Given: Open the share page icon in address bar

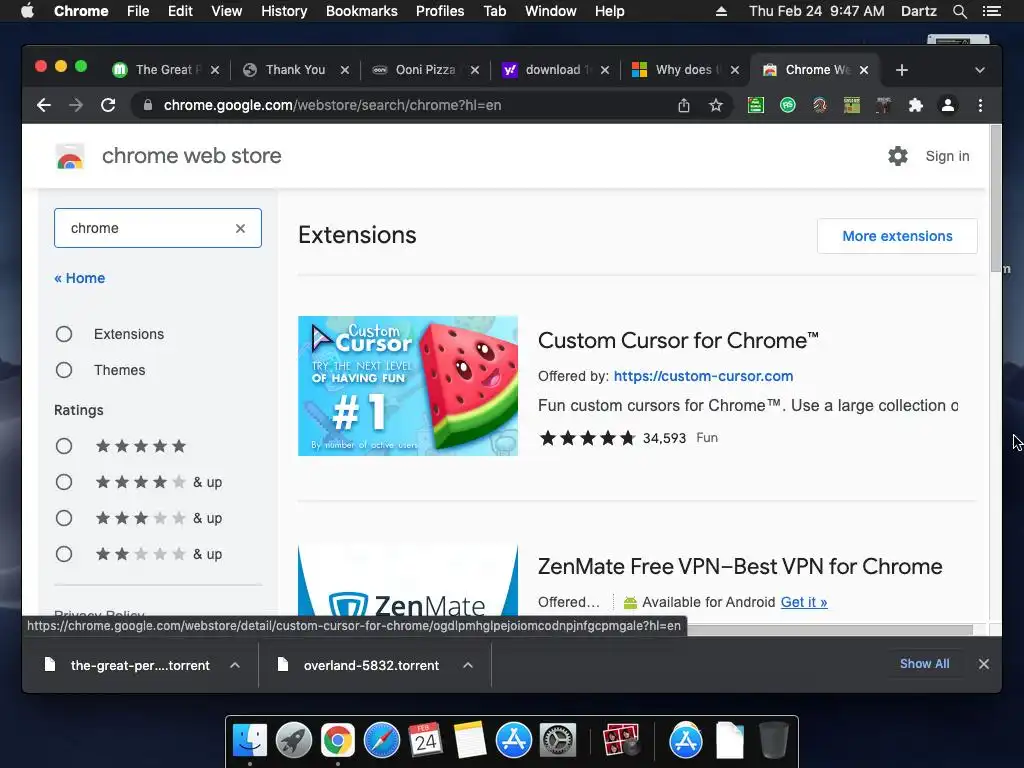Looking at the screenshot, I should (x=684, y=105).
